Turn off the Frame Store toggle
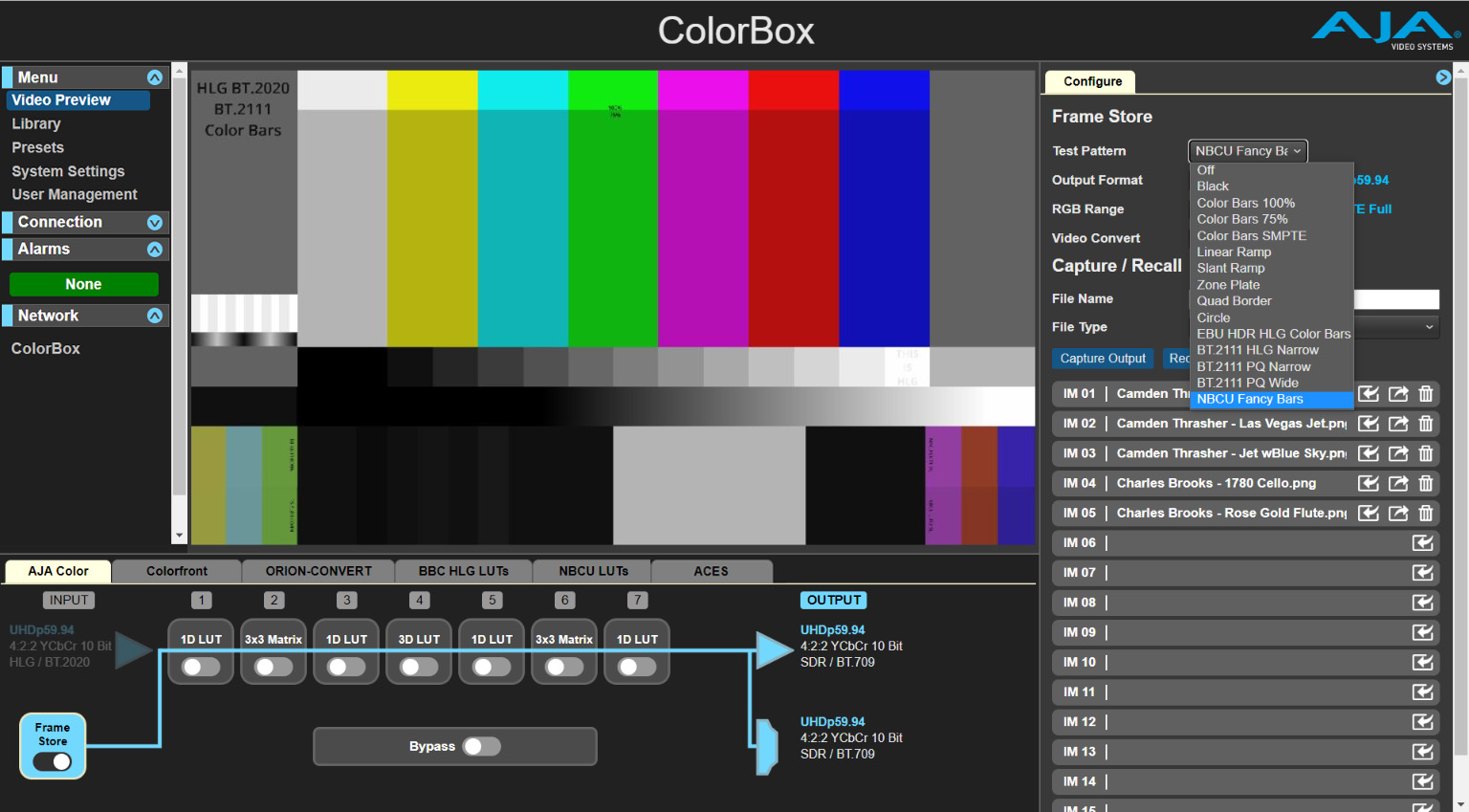This screenshot has height=812, width=1469. coord(53,761)
